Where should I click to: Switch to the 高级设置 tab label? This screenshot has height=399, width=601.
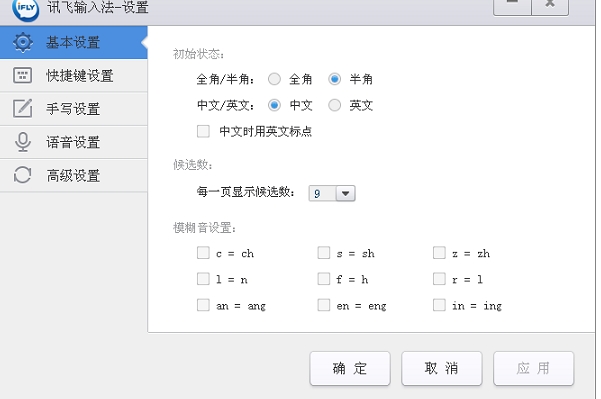[x=73, y=176]
